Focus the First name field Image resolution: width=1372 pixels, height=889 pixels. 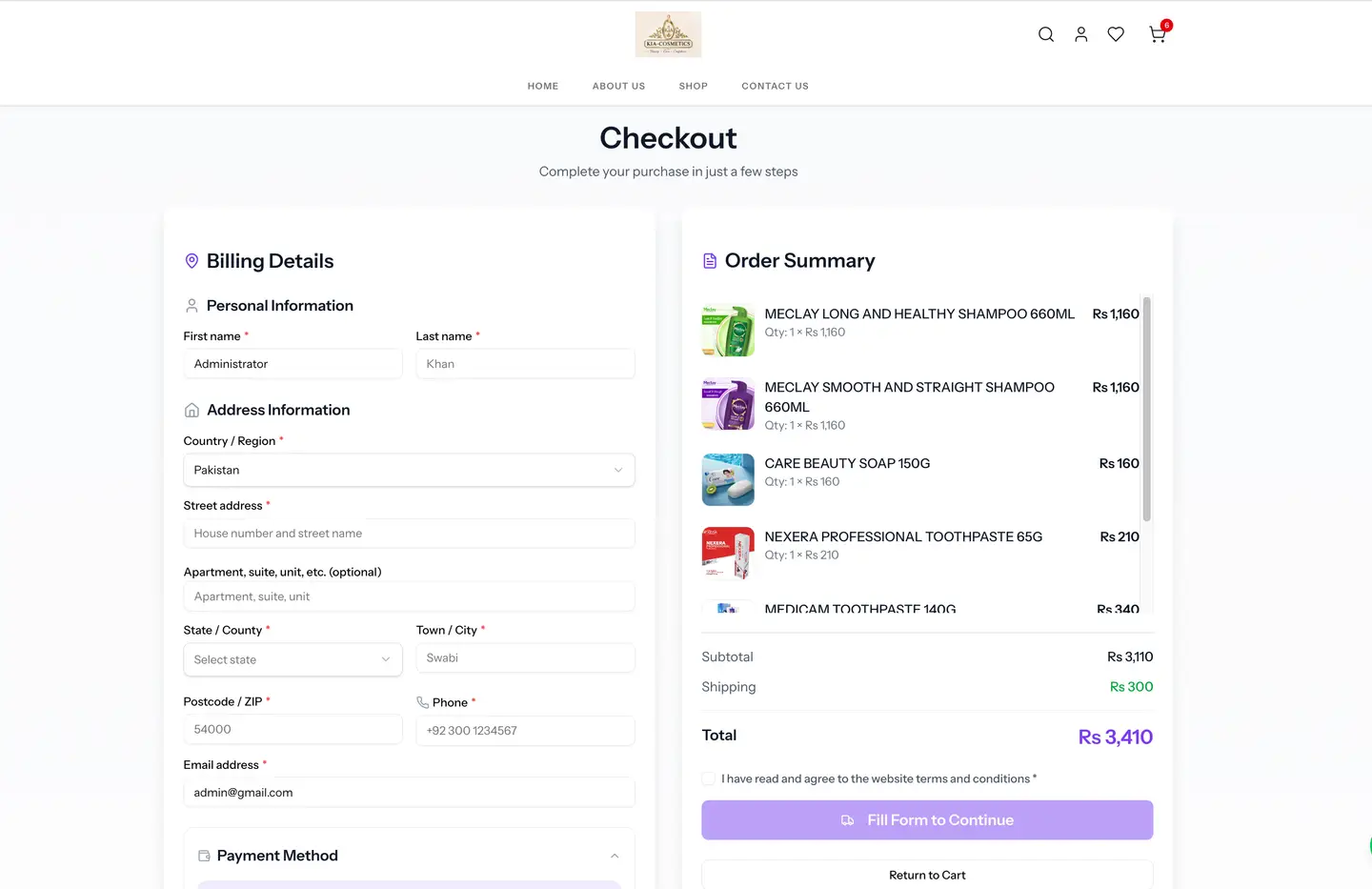[x=293, y=364]
